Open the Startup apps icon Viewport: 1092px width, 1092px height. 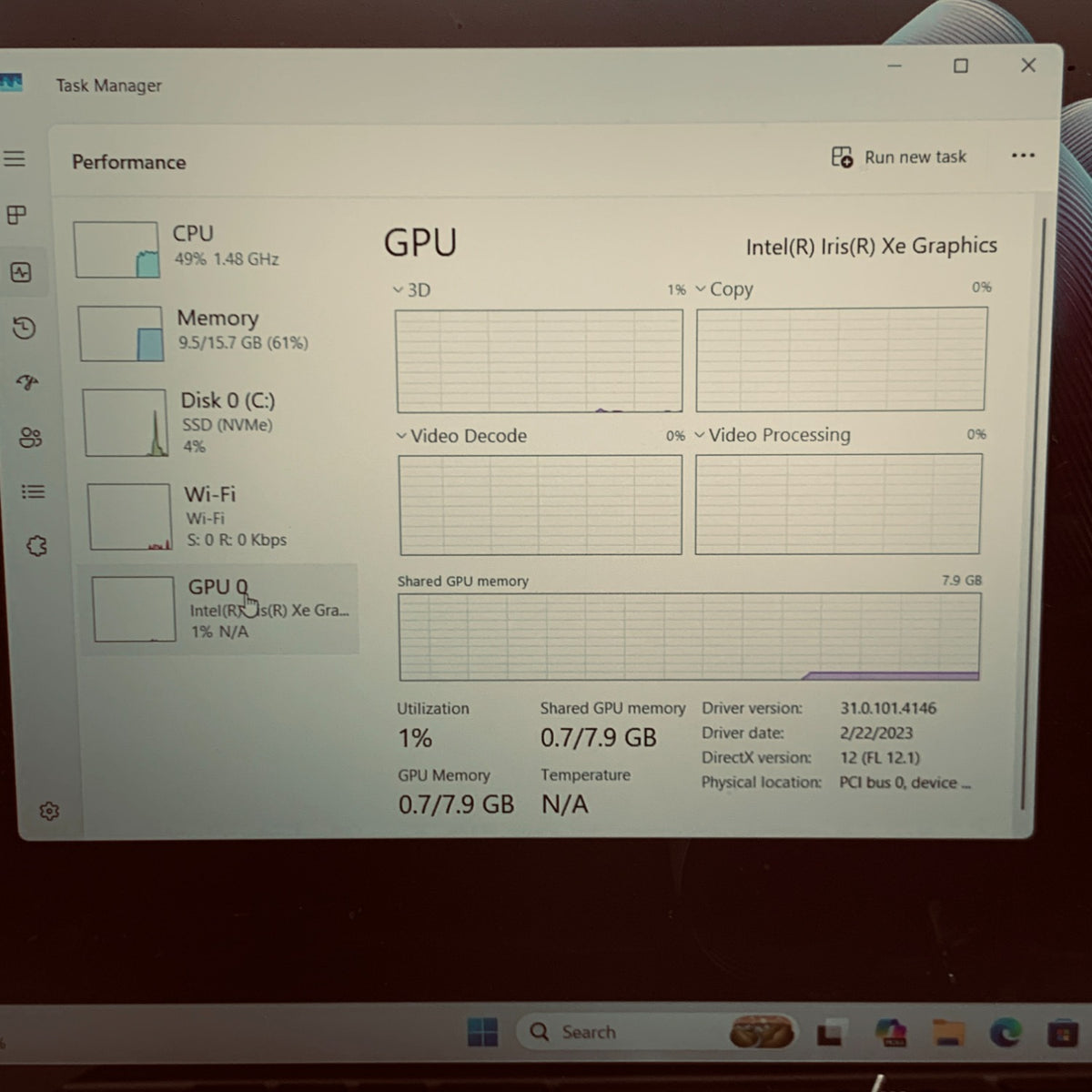[x=27, y=382]
